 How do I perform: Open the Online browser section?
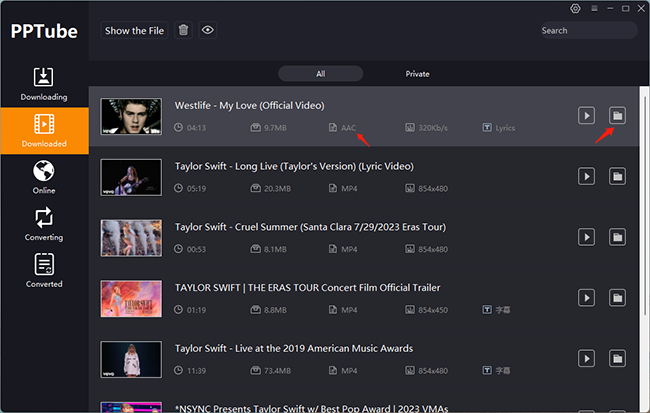point(44,177)
